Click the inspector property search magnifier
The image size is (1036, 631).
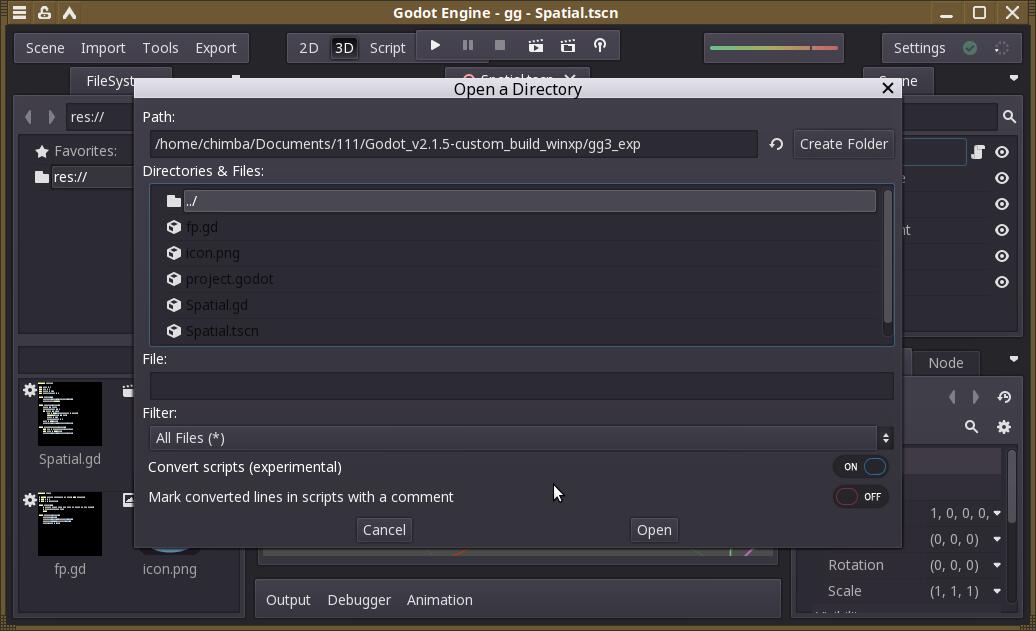(971, 427)
